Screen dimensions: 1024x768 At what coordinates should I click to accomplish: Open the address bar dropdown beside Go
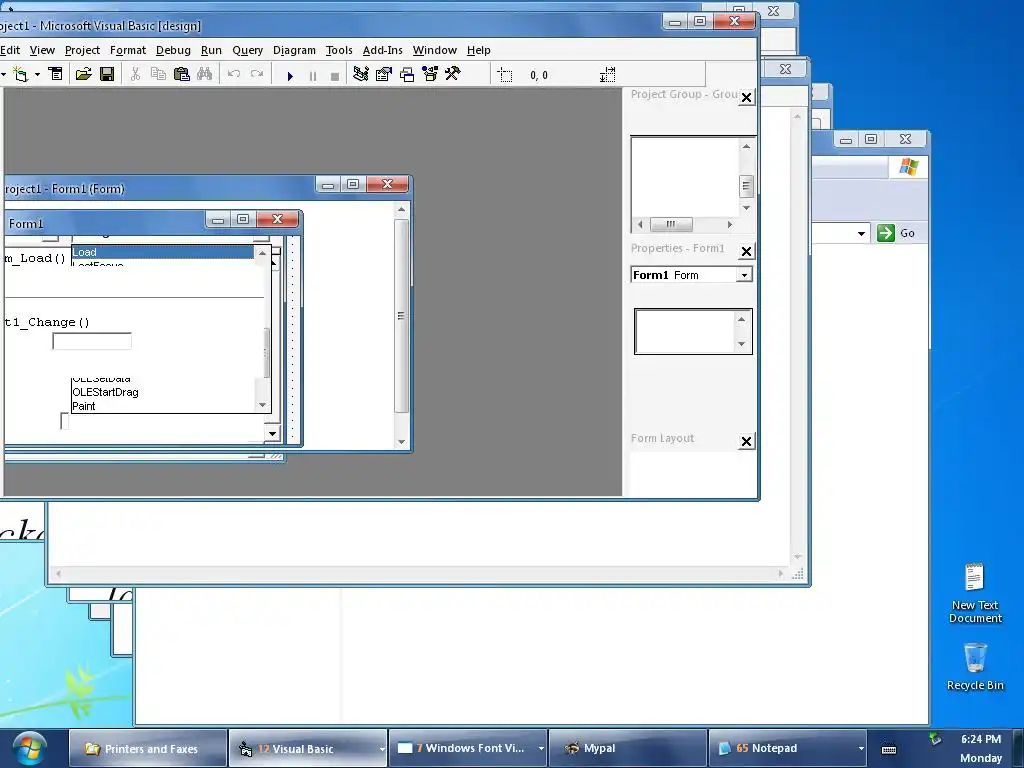861,233
